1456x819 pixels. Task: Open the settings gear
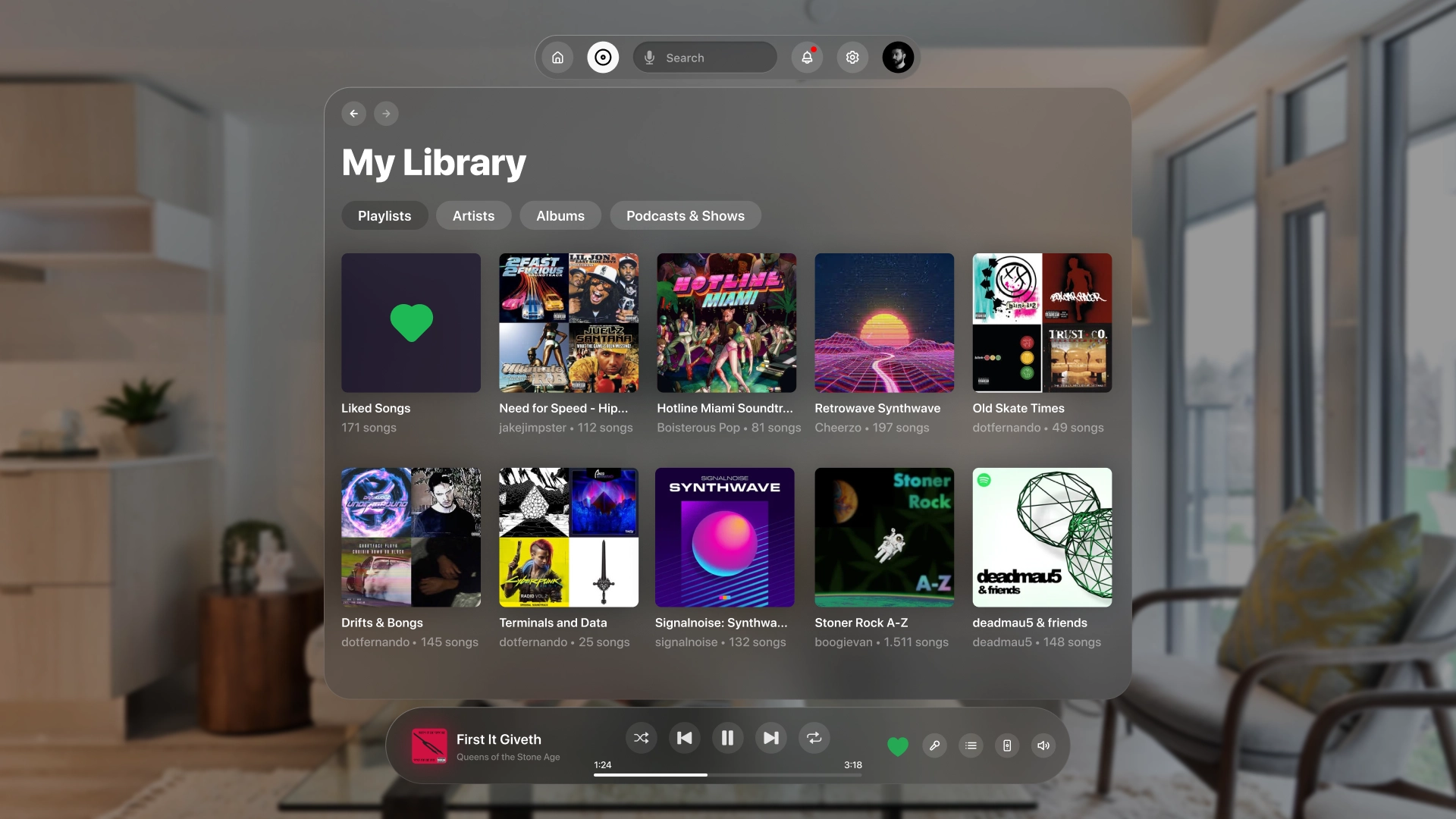point(852,58)
